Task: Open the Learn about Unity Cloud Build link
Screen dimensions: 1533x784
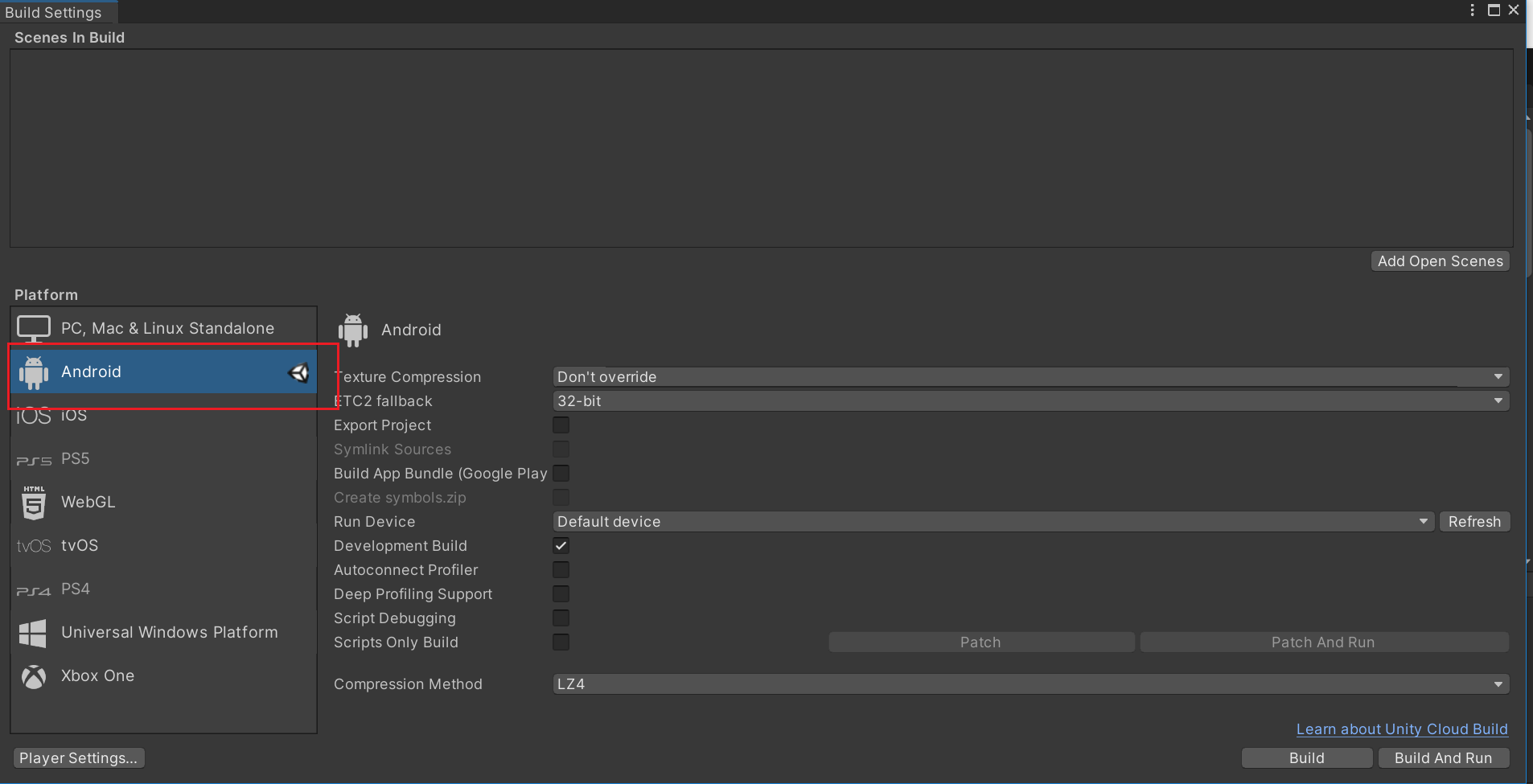Action: [x=1402, y=729]
